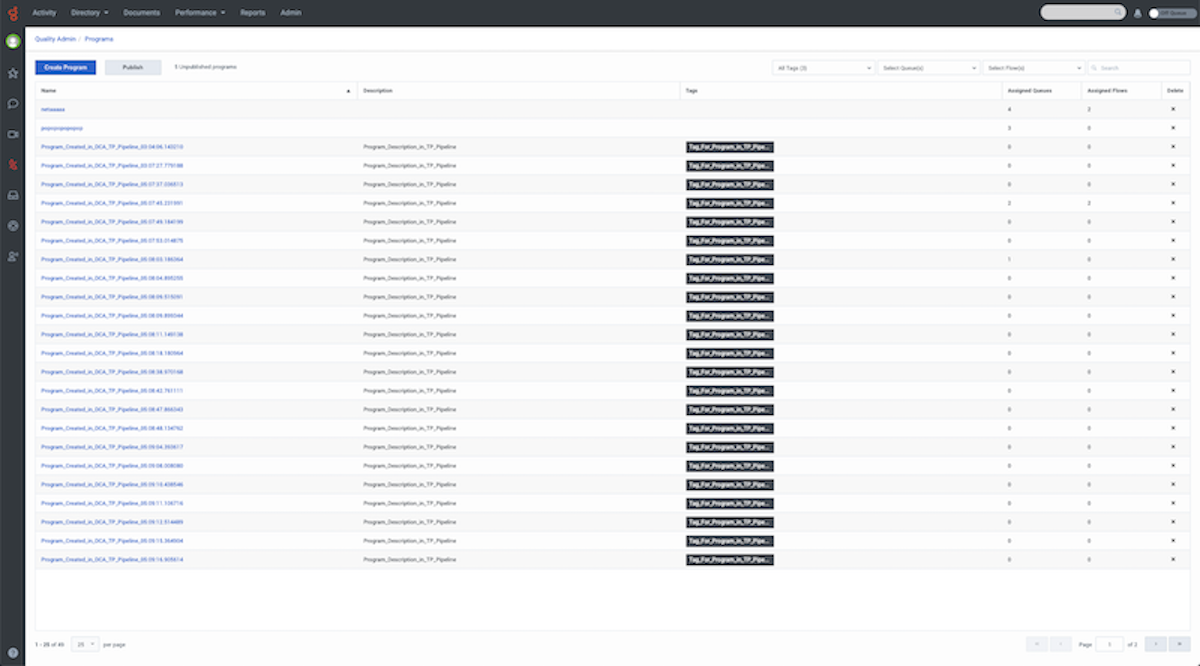Delete the netaaaaa program using its X
1200x666 pixels.
point(1173,109)
